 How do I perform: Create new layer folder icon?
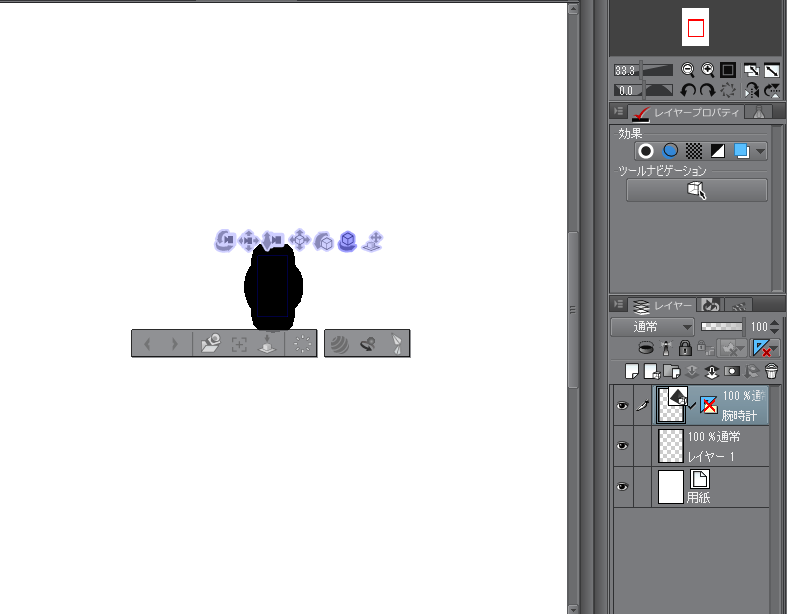pyautogui.click(x=672, y=372)
